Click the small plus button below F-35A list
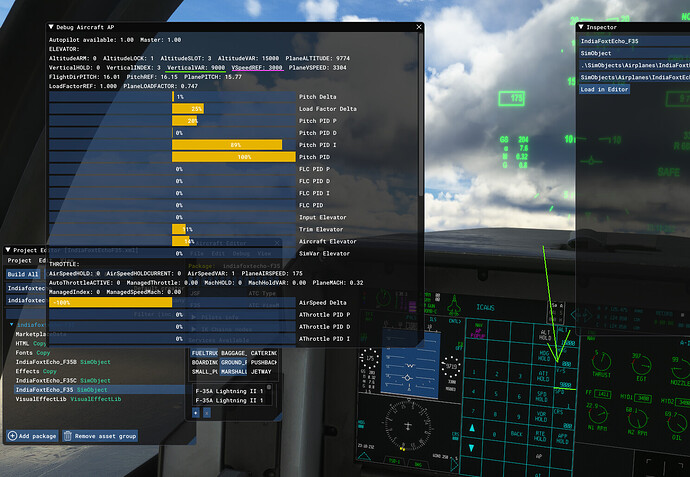Screen dimensions: 690x477 (196, 413)
